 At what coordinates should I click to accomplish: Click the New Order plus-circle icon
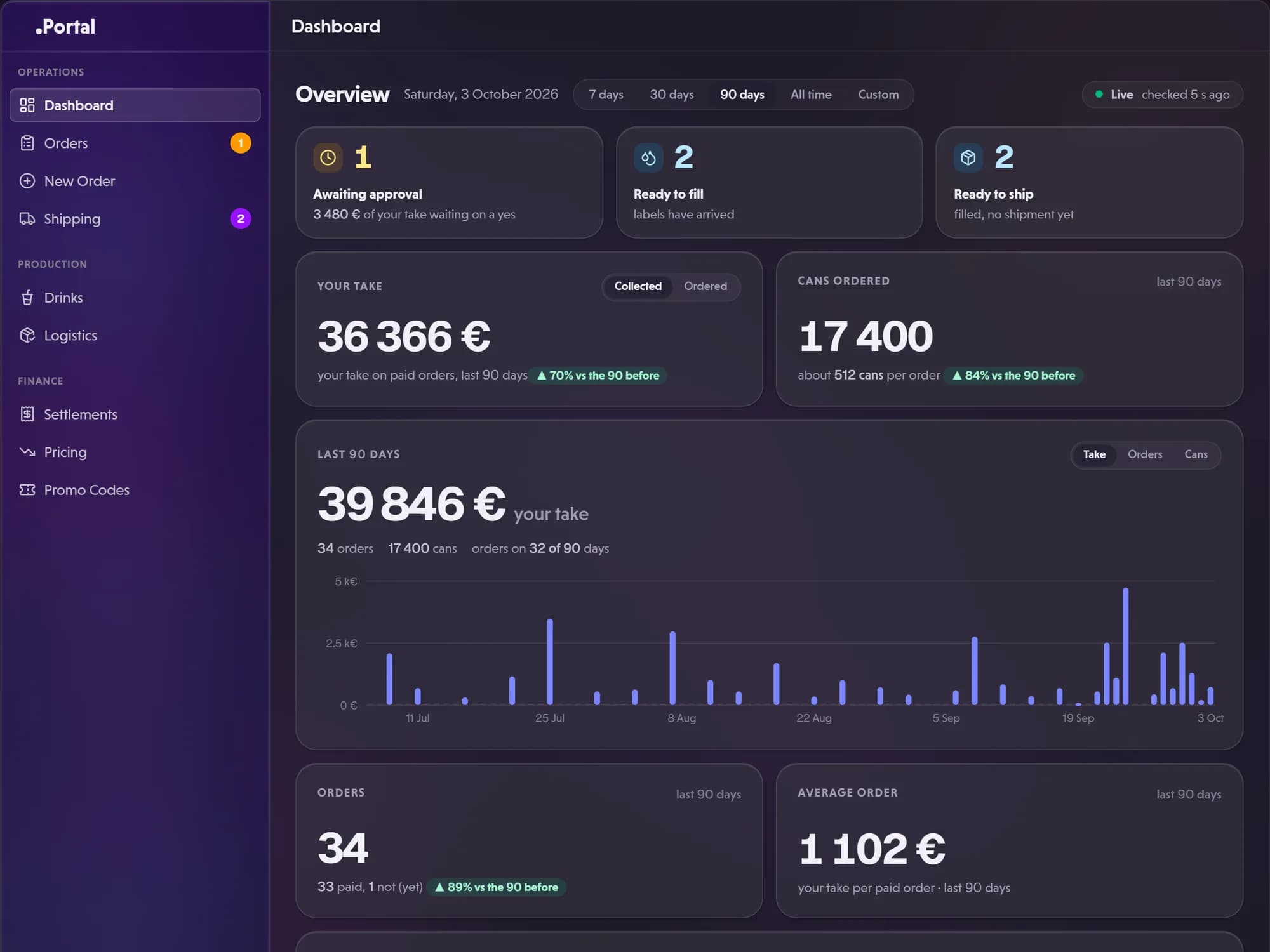[x=27, y=181]
